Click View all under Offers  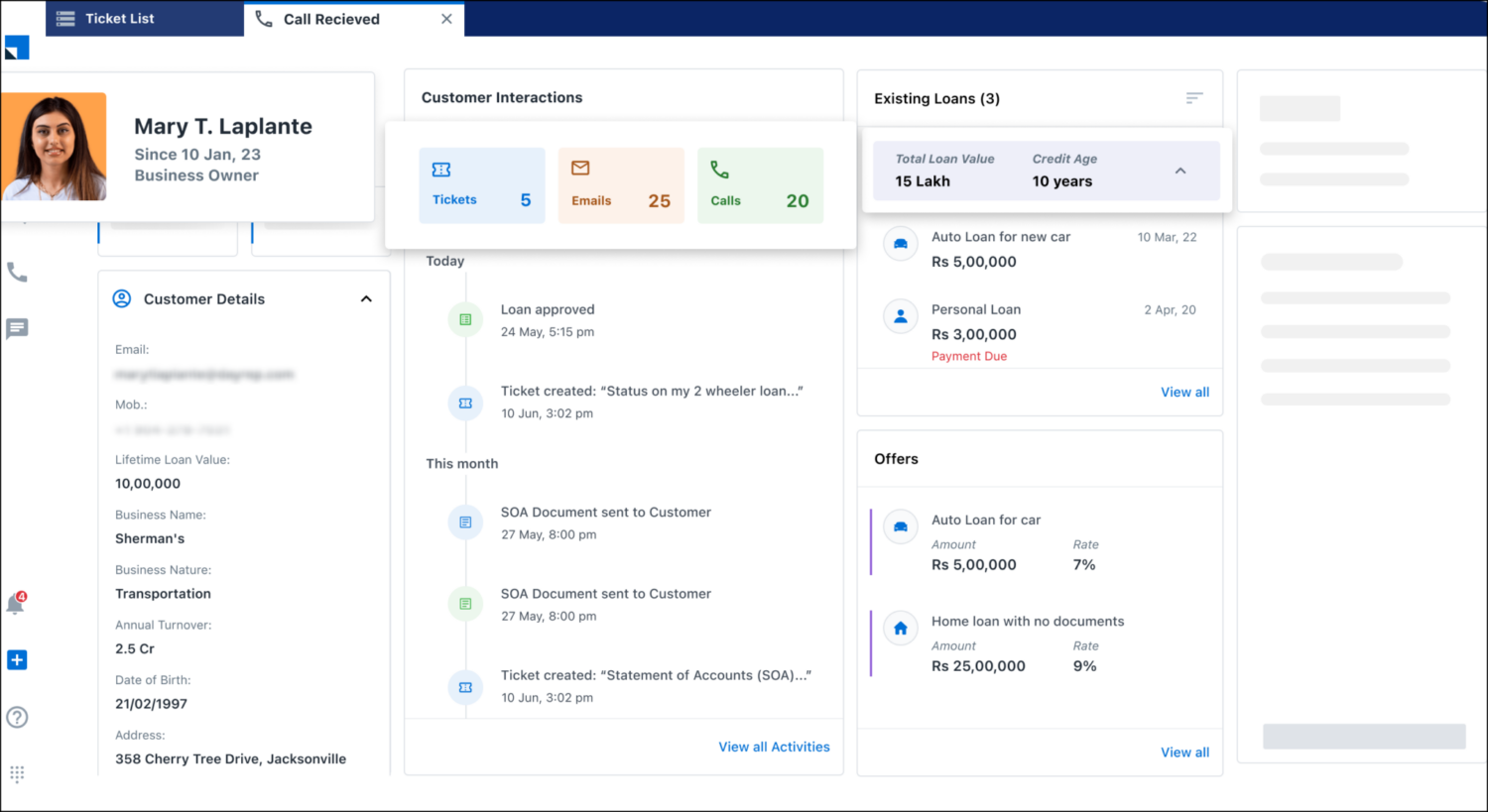tap(1184, 752)
